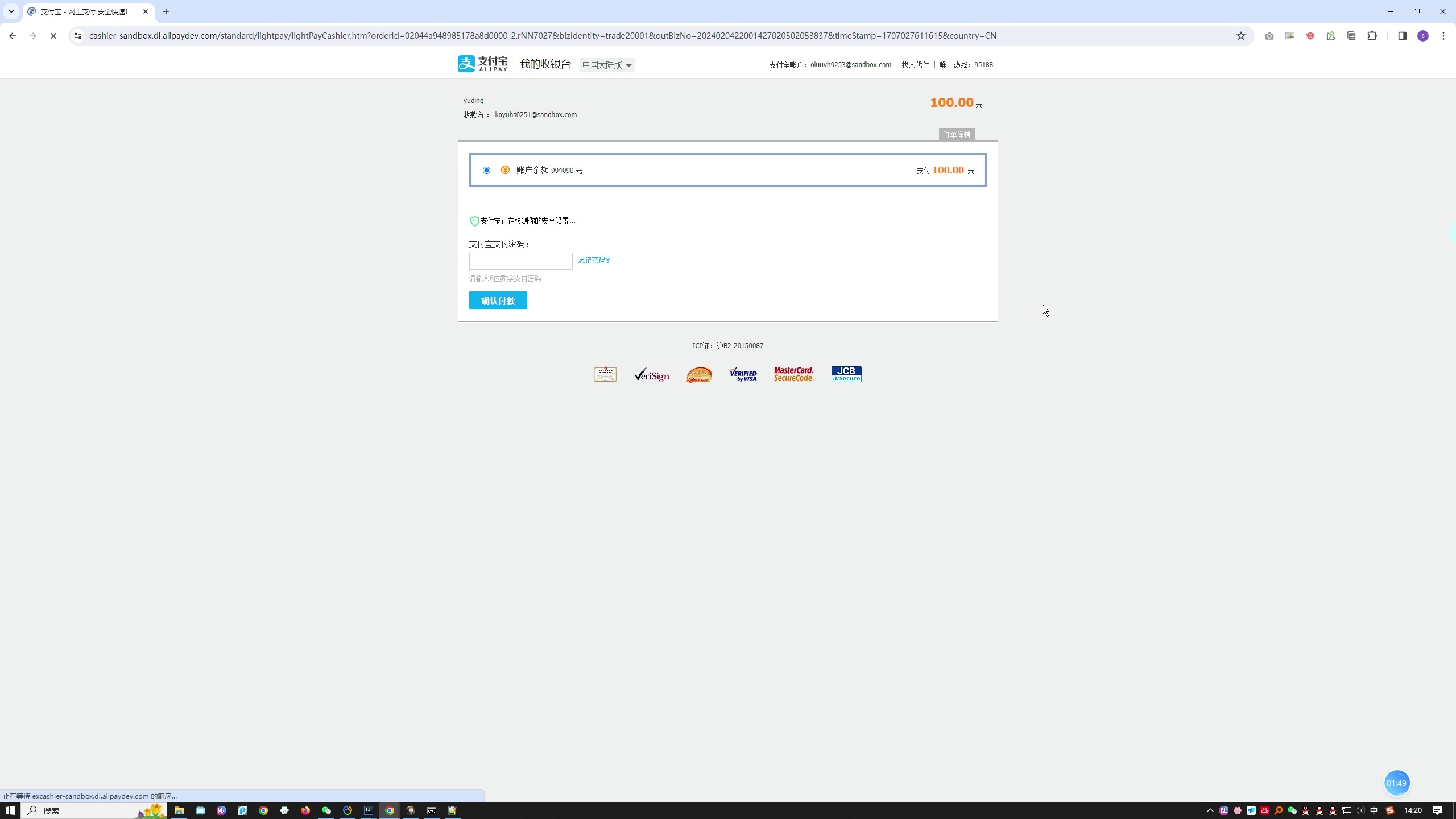Click the 14:20 taskbar clock
Image resolution: width=1456 pixels, height=819 pixels.
pos(1413,810)
